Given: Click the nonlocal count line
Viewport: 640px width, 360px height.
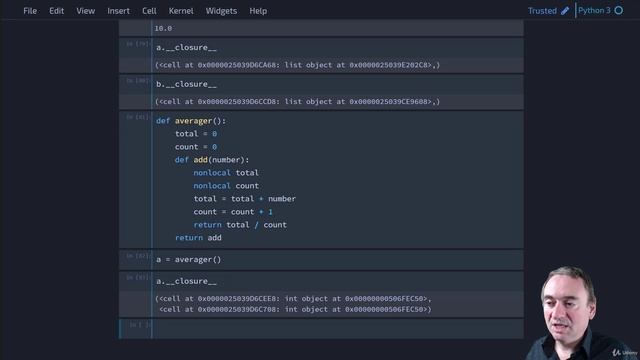Looking at the screenshot, I should point(226,186).
